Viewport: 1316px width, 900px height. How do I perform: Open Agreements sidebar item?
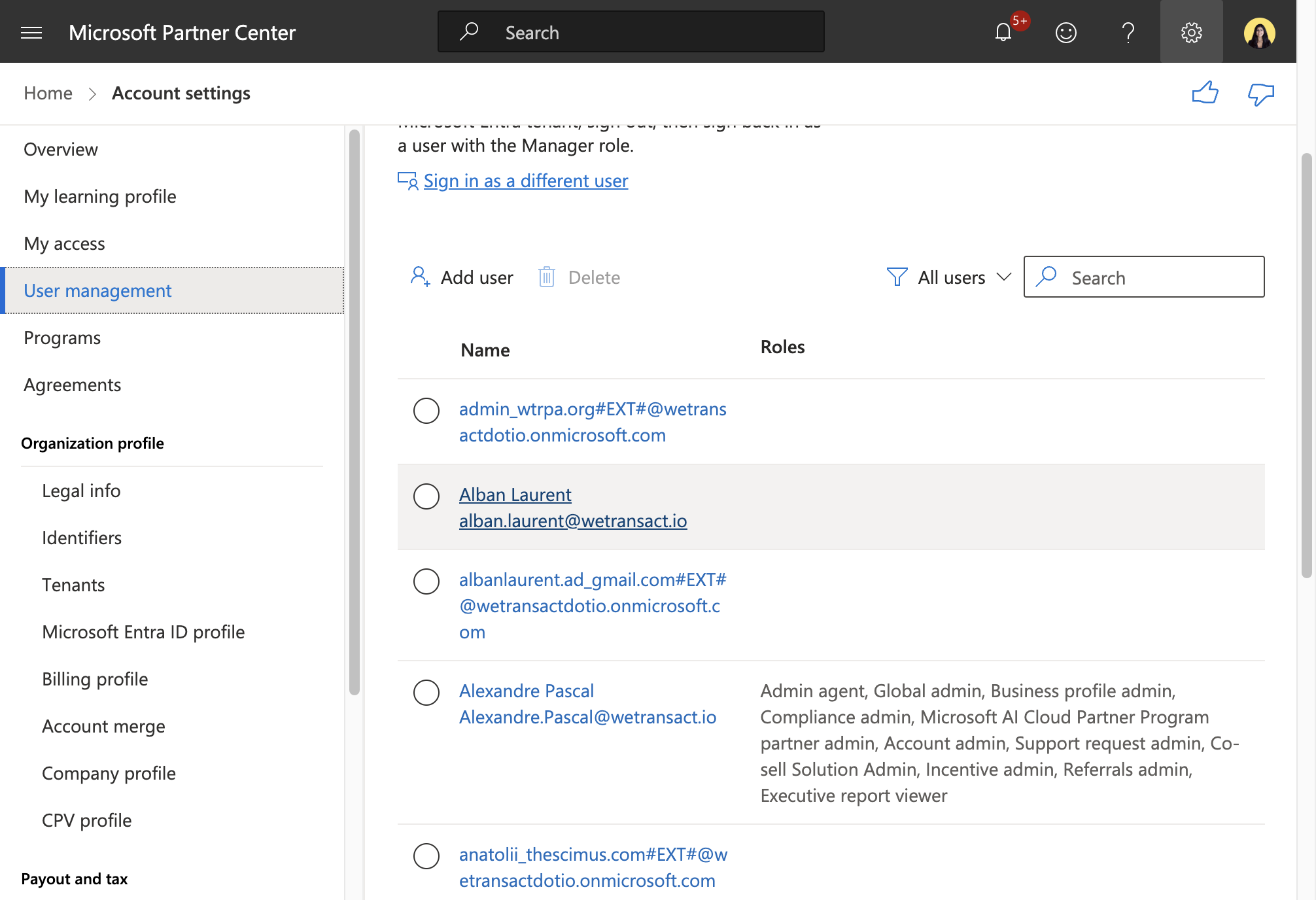pyautogui.click(x=72, y=385)
